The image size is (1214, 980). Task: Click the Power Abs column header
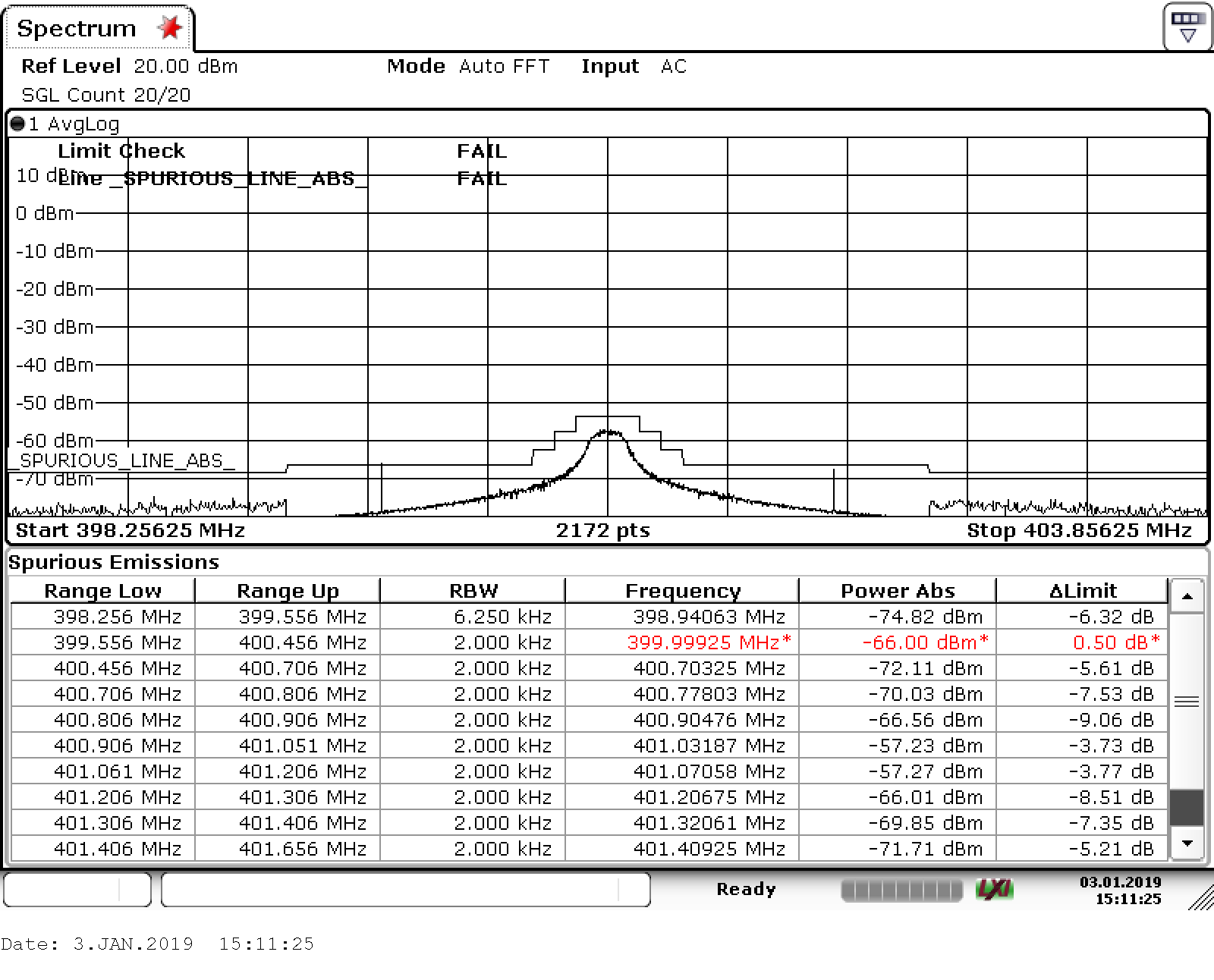(x=897, y=591)
